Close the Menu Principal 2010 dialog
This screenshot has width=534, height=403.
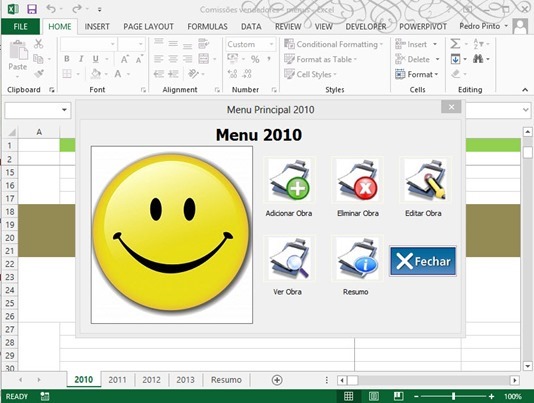pyautogui.click(x=451, y=107)
